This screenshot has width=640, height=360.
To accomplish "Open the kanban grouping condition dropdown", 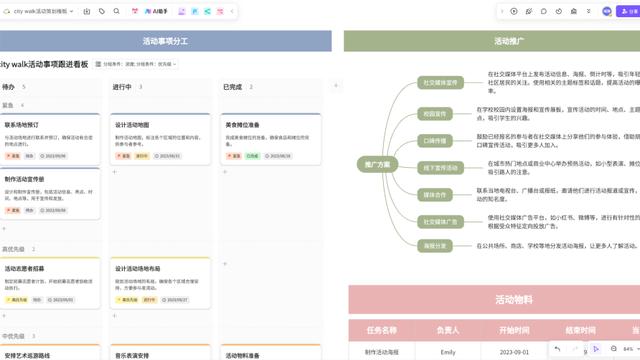I will pos(136,64).
